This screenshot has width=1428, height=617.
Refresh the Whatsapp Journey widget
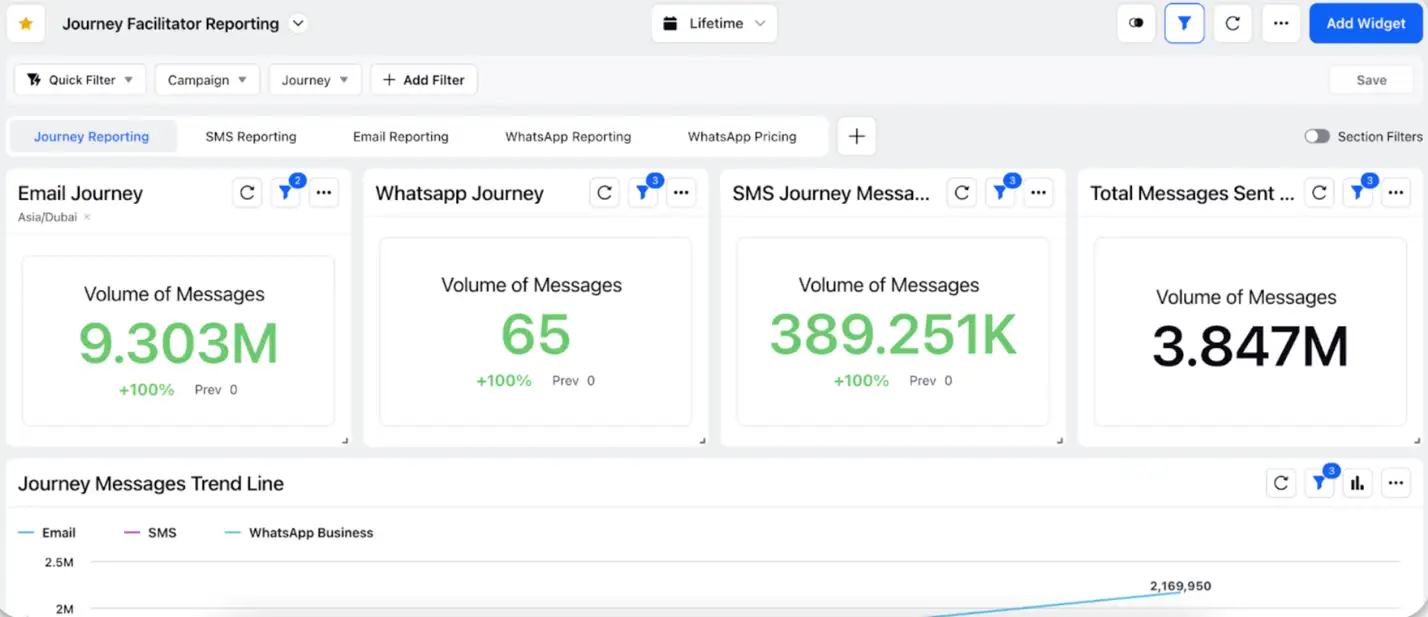pos(604,193)
